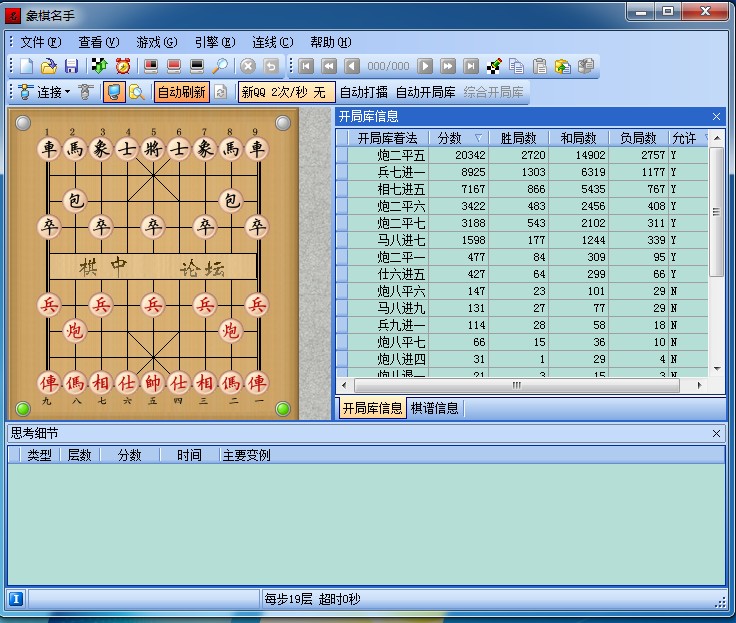Select 仕六进五 opening row

tap(522, 274)
